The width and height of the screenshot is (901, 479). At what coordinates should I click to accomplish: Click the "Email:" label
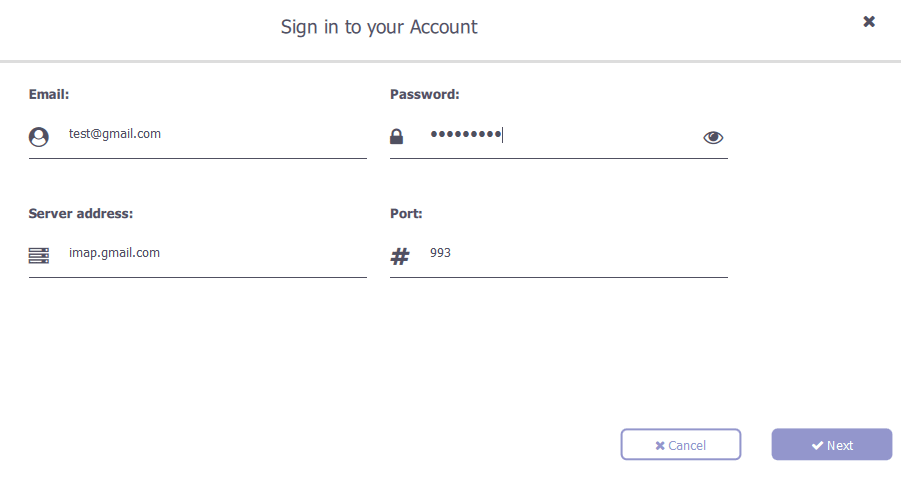pyautogui.click(x=49, y=94)
